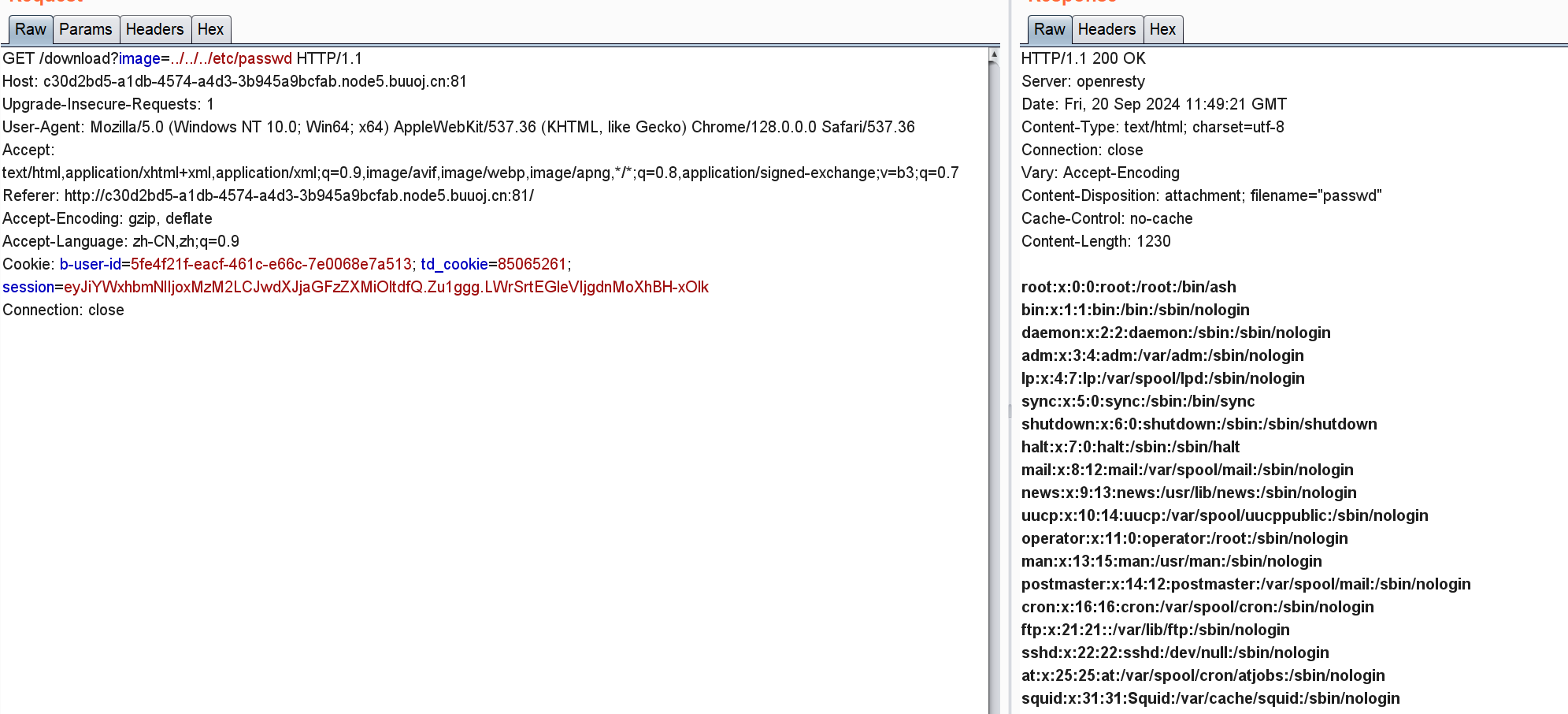This screenshot has width=1568, height=714.
Task: Click the mail:x:8:12 passwd entry
Action: [x=1188, y=470]
